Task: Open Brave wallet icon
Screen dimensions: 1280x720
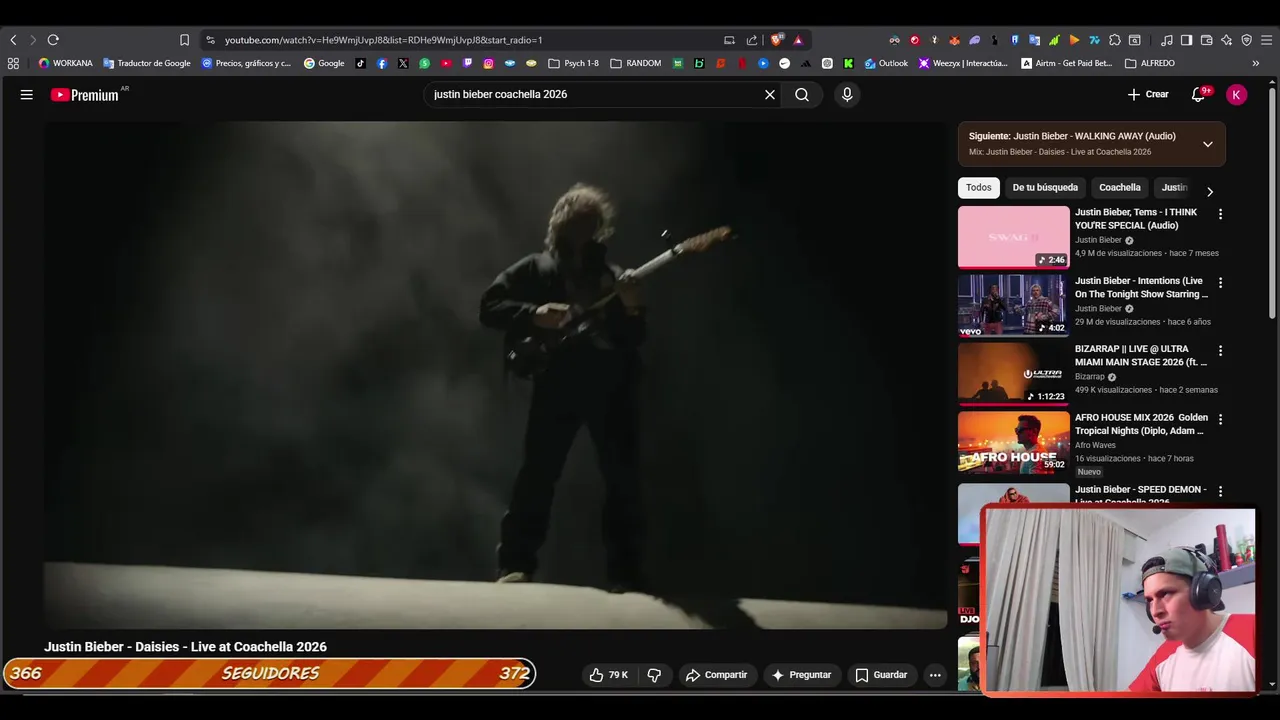Action: pyautogui.click(x=1206, y=40)
